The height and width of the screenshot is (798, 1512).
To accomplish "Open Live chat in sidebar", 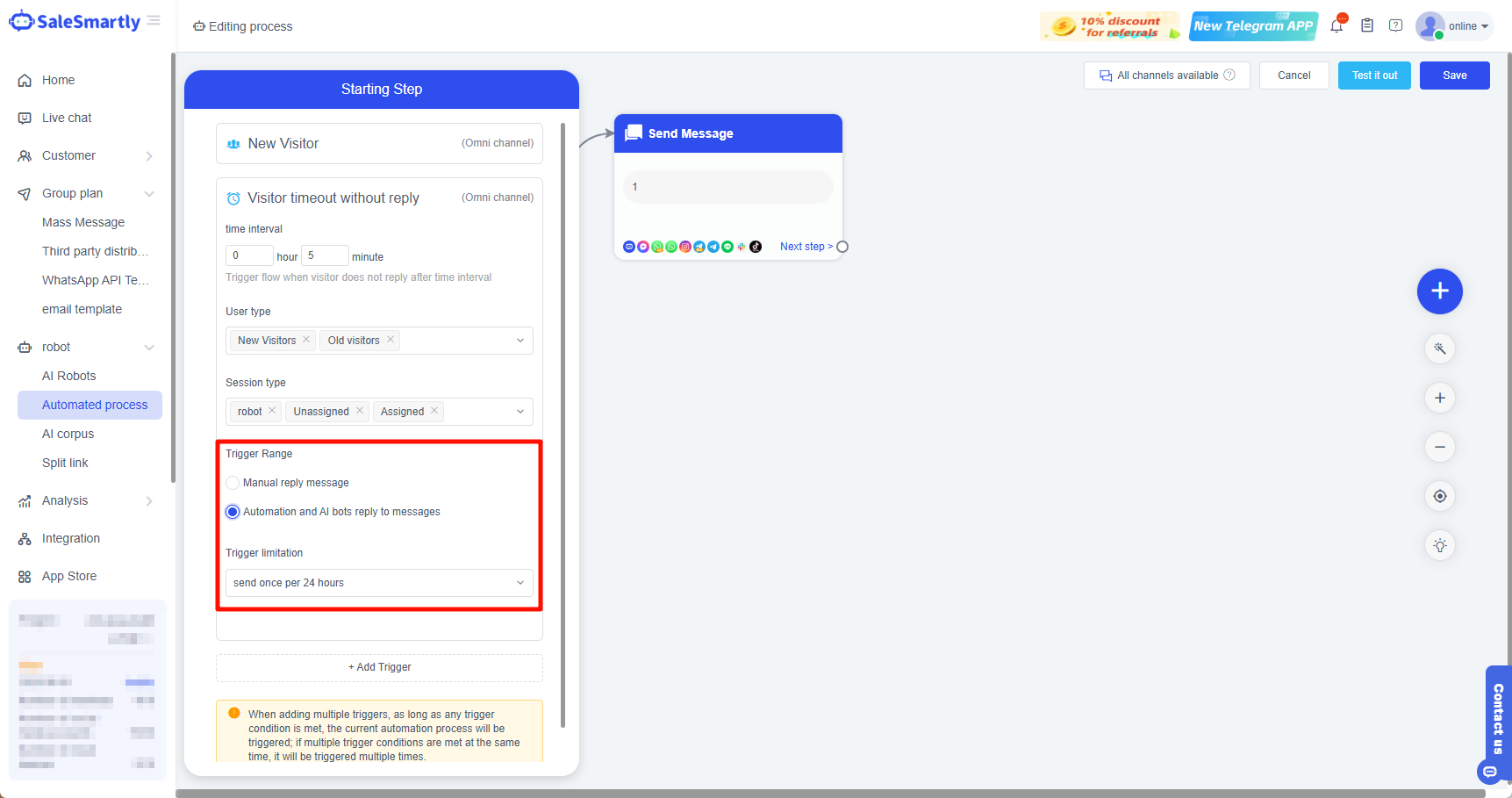I will 67,118.
